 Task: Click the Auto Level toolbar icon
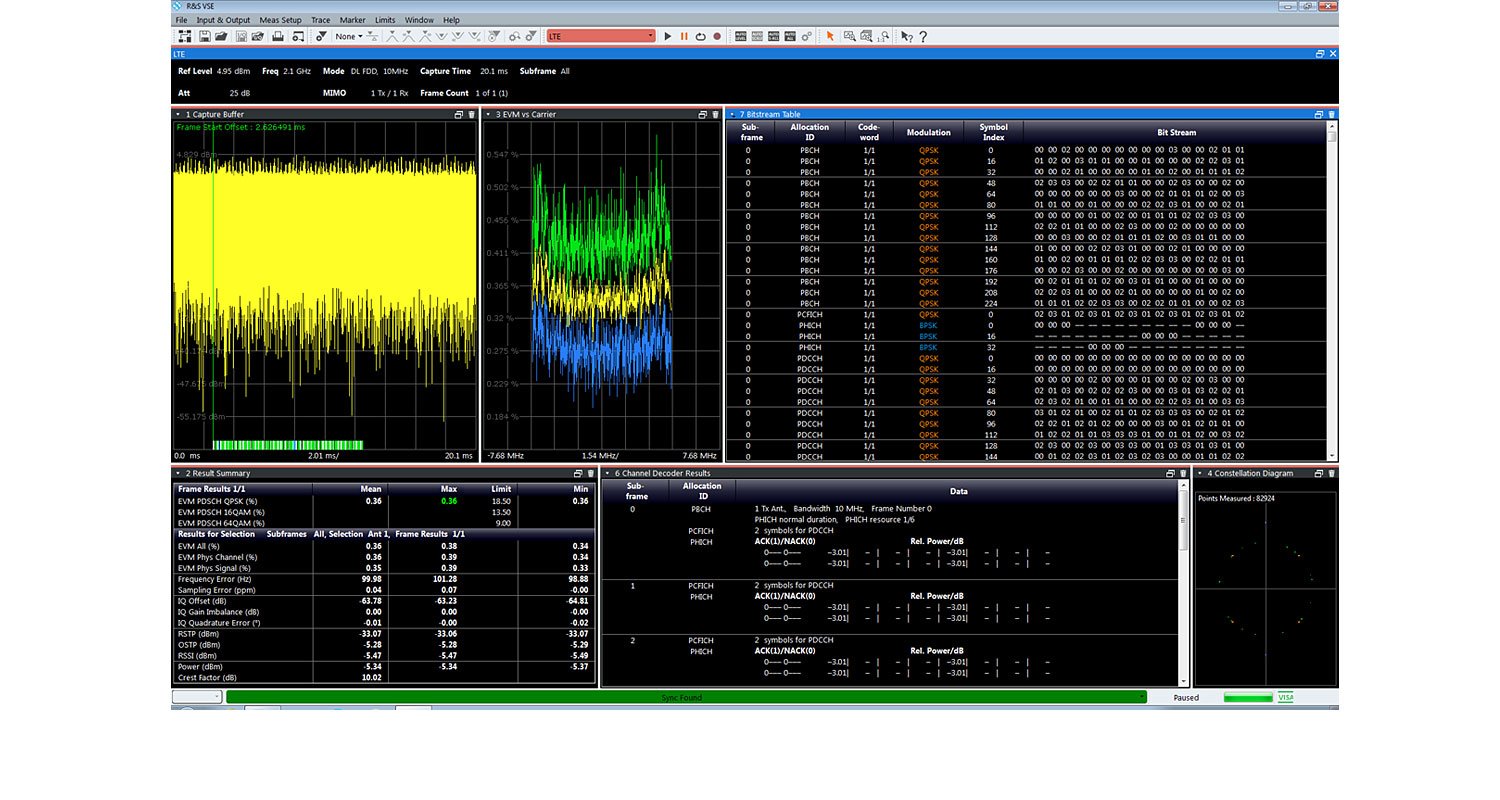740,36
